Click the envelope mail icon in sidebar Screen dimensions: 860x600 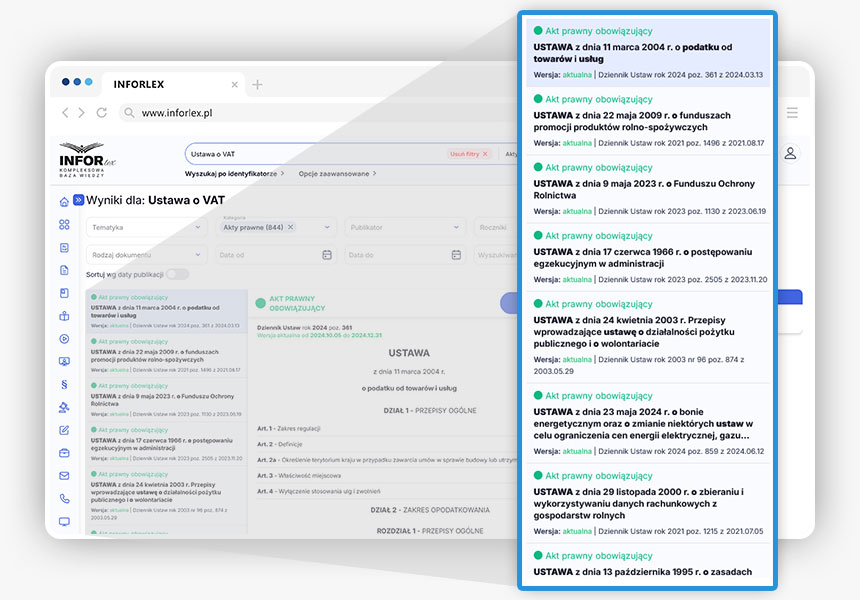(64, 475)
